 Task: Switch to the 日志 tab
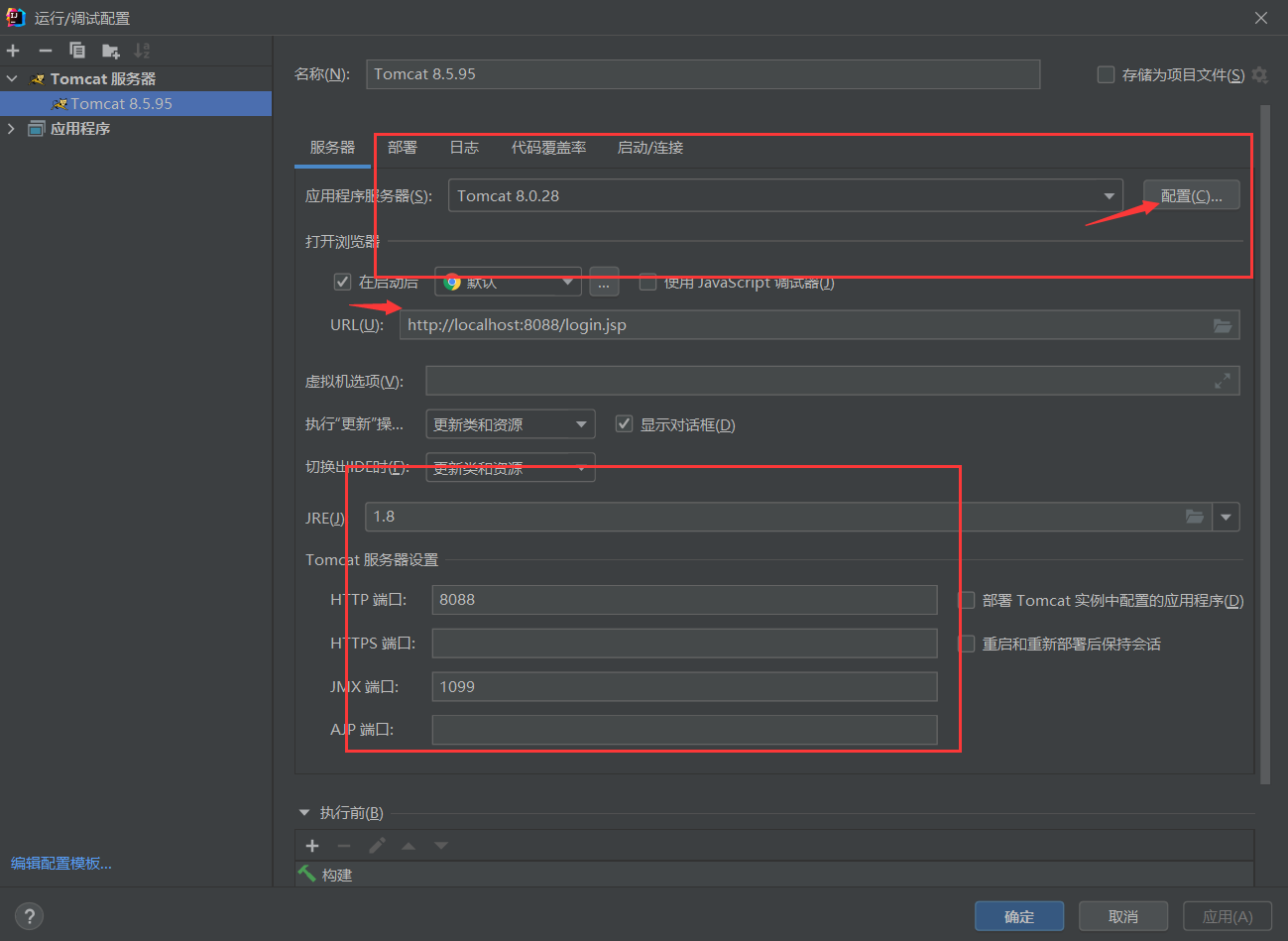(x=464, y=148)
